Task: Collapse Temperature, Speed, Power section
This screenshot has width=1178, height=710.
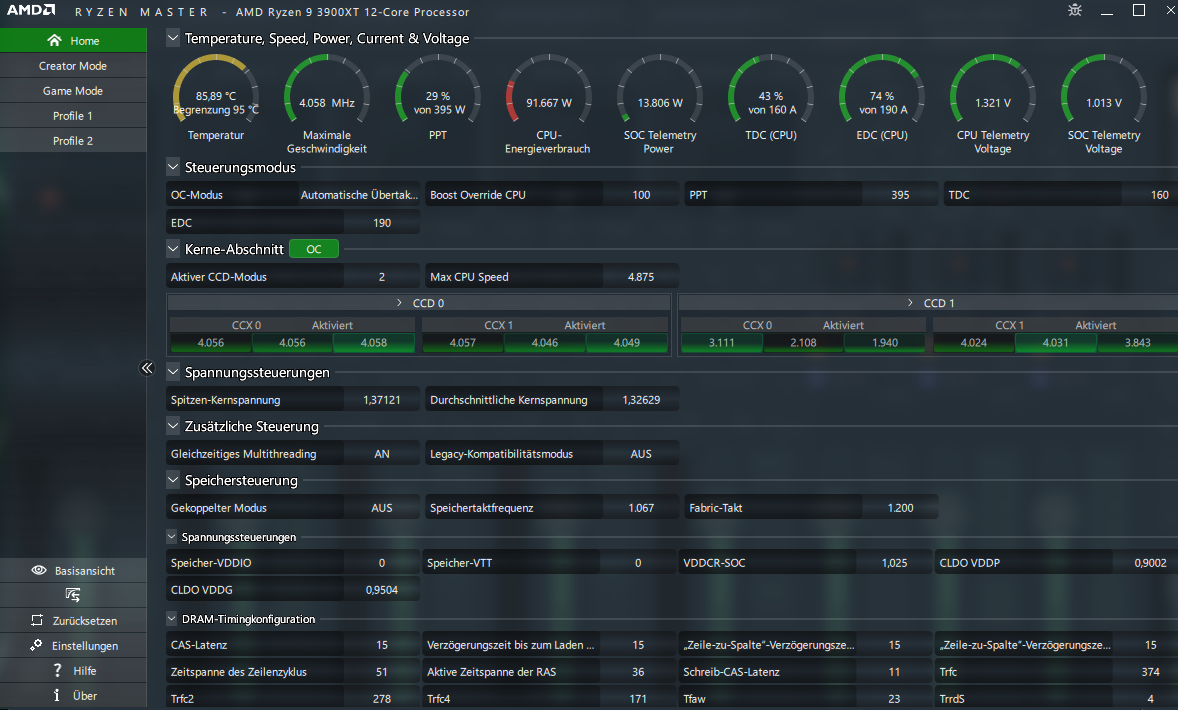Action: click(173, 38)
